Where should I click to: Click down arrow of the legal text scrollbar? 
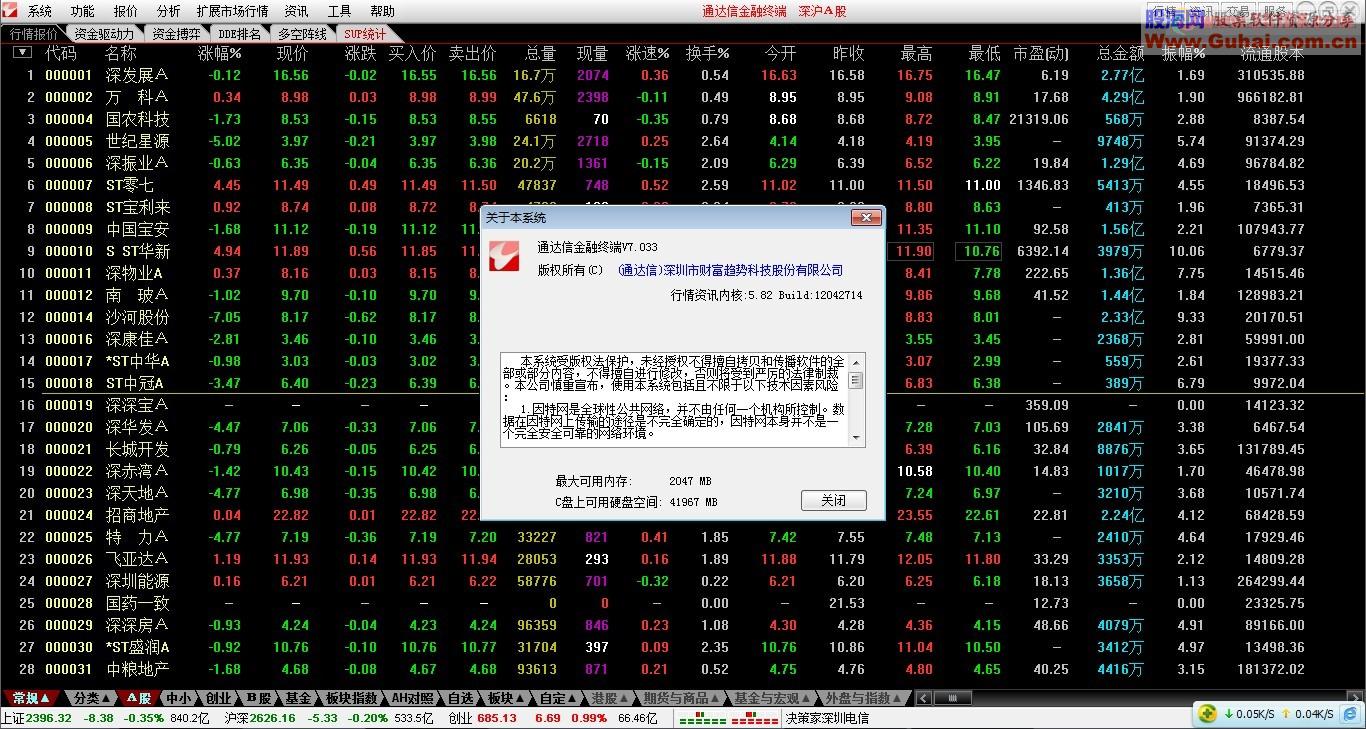pos(856,438)
